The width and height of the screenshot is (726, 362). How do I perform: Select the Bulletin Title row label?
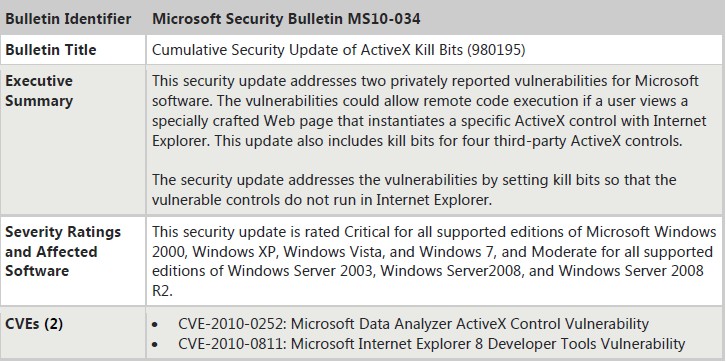50,50
